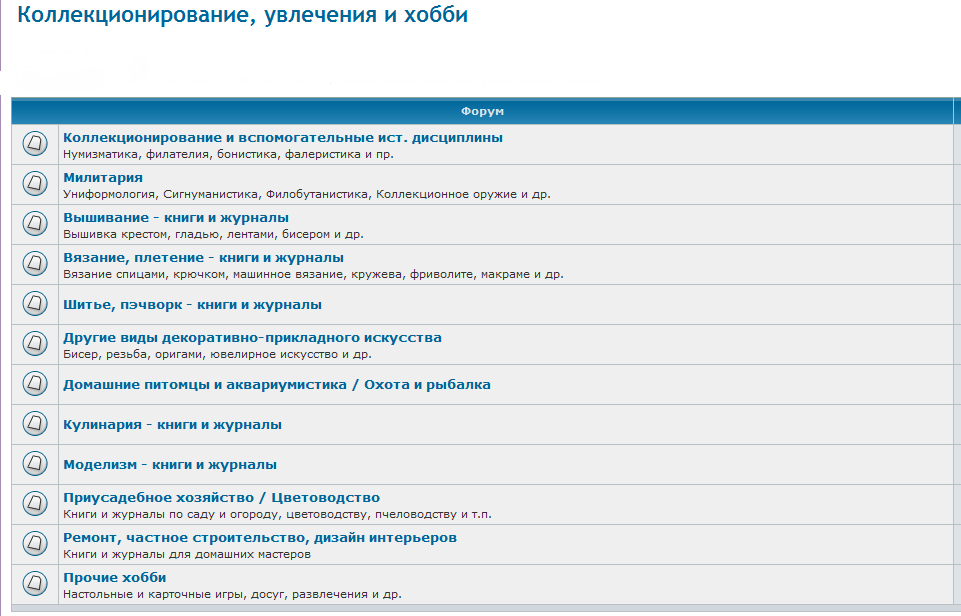Click the forum status icon beside Милитария

(35, 182)
